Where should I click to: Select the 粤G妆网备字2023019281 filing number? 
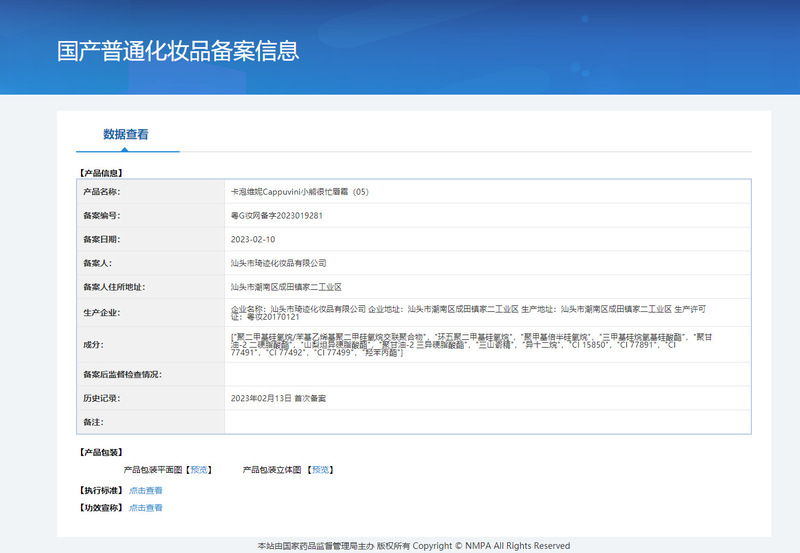tap(276, 215)
